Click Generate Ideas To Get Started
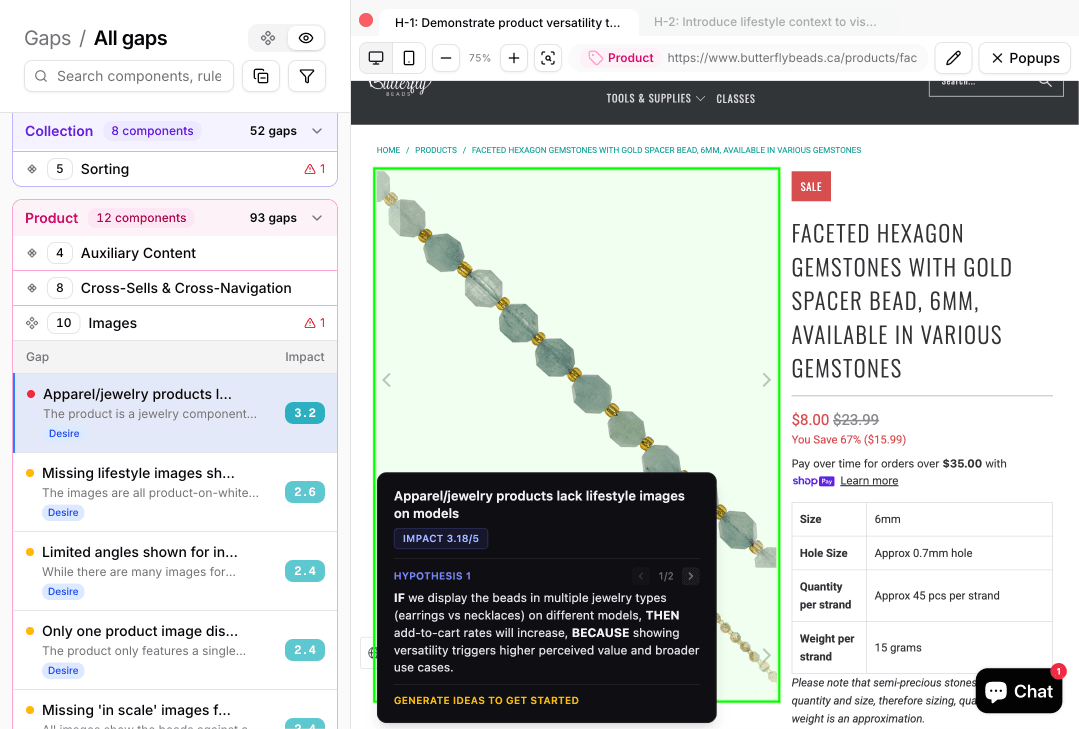1079x729 pixels. coord(487,700)
